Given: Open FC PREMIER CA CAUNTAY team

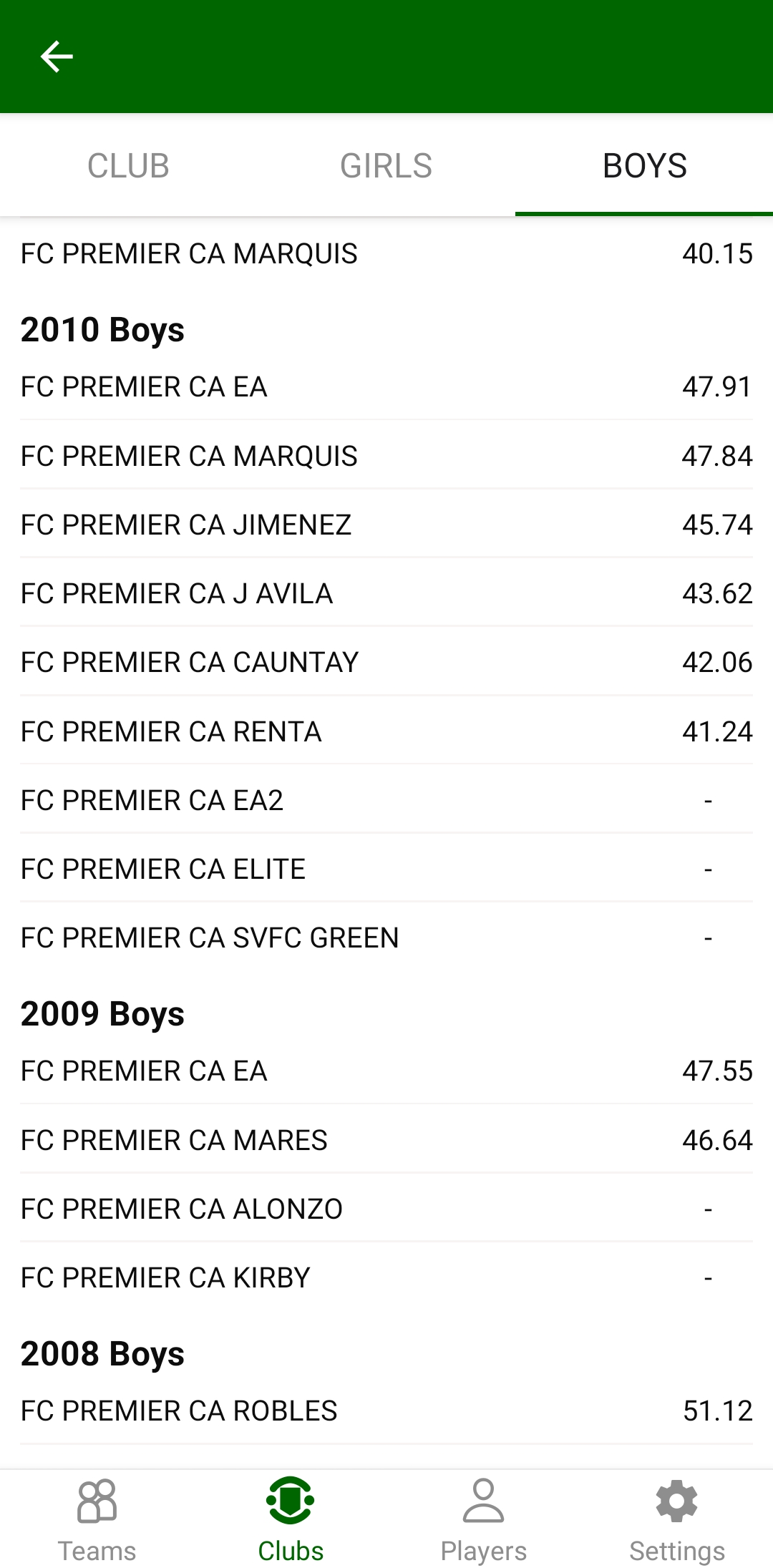Looking at the screenshot, I should 386,662.
